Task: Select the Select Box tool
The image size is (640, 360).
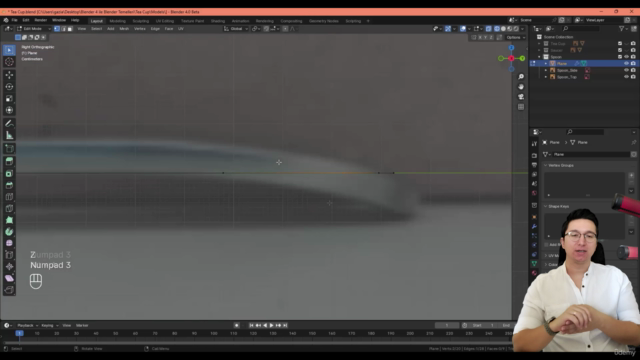Action: (x=9, y=50)
